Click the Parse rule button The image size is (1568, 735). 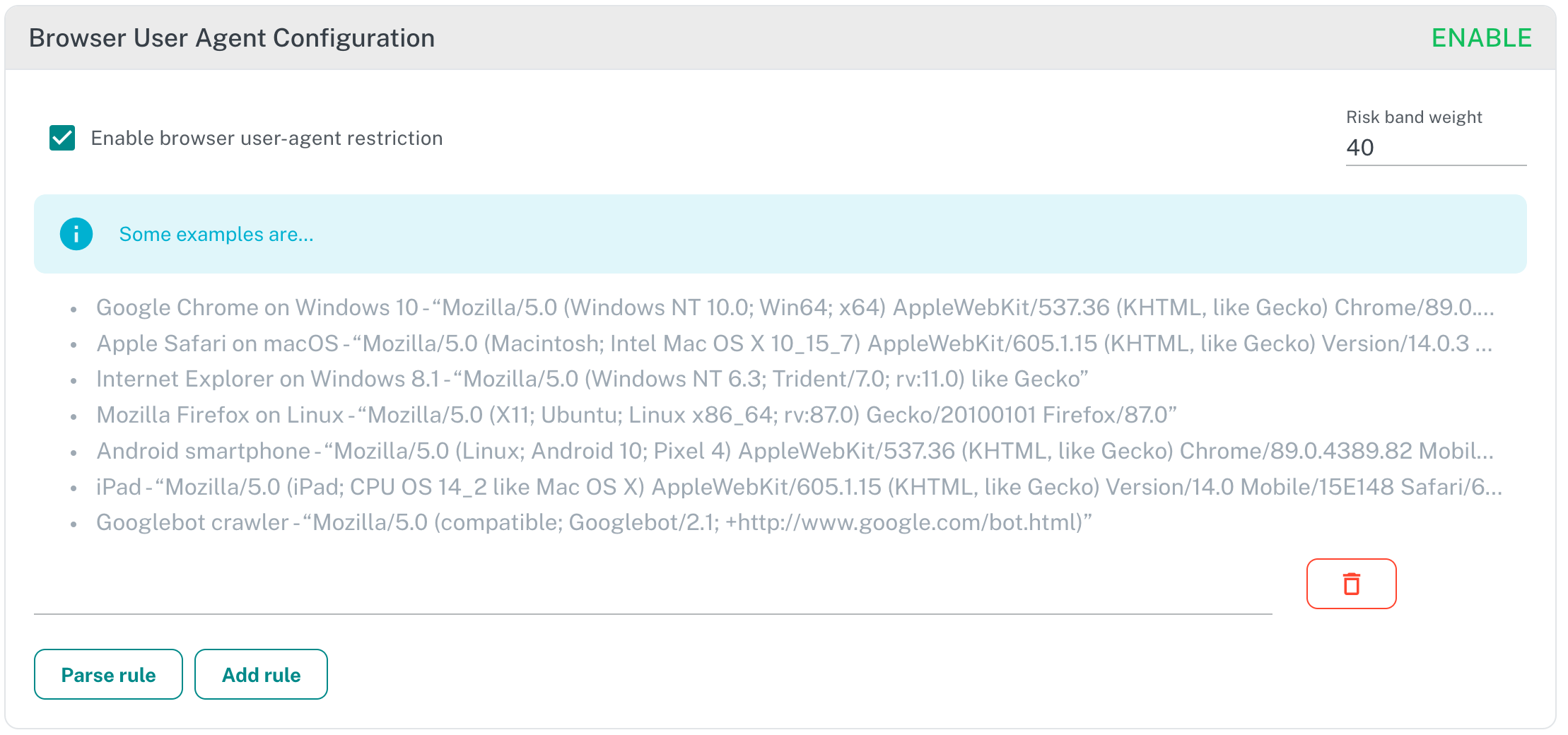108,674
